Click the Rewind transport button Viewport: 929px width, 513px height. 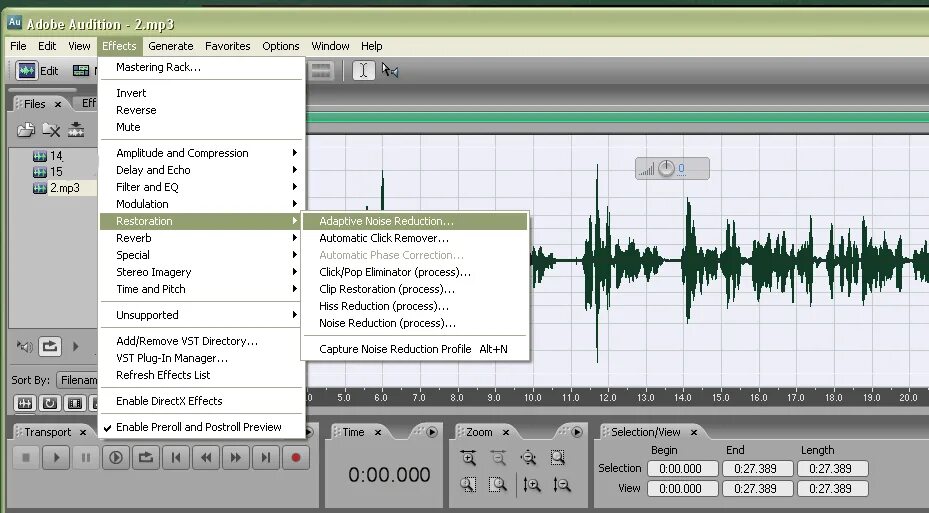[206, 457]
